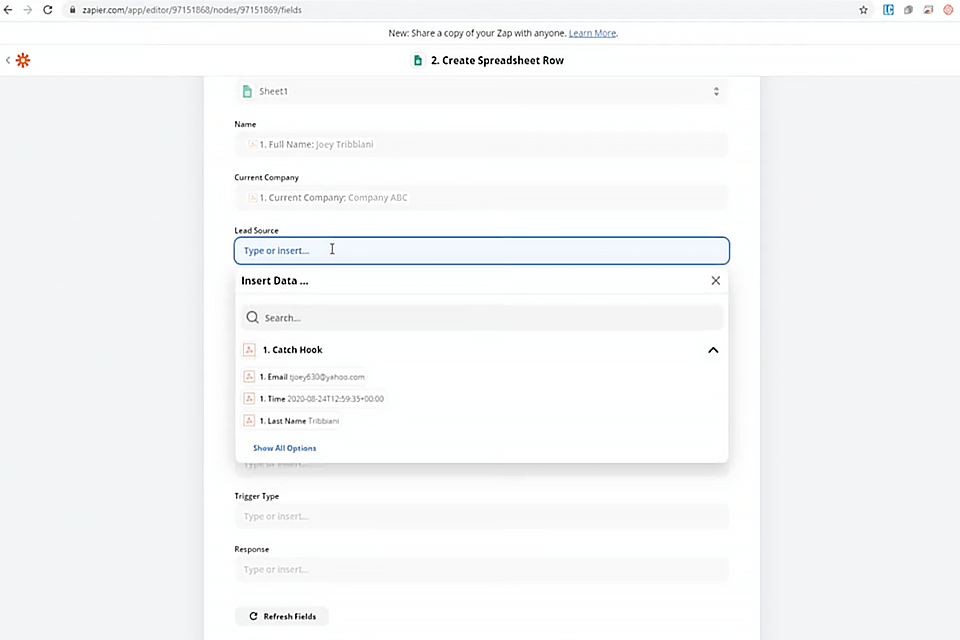Insert the Last Name Tribbiani option
The width and height of the screenshot is (960, 640).
coord(291,421)
